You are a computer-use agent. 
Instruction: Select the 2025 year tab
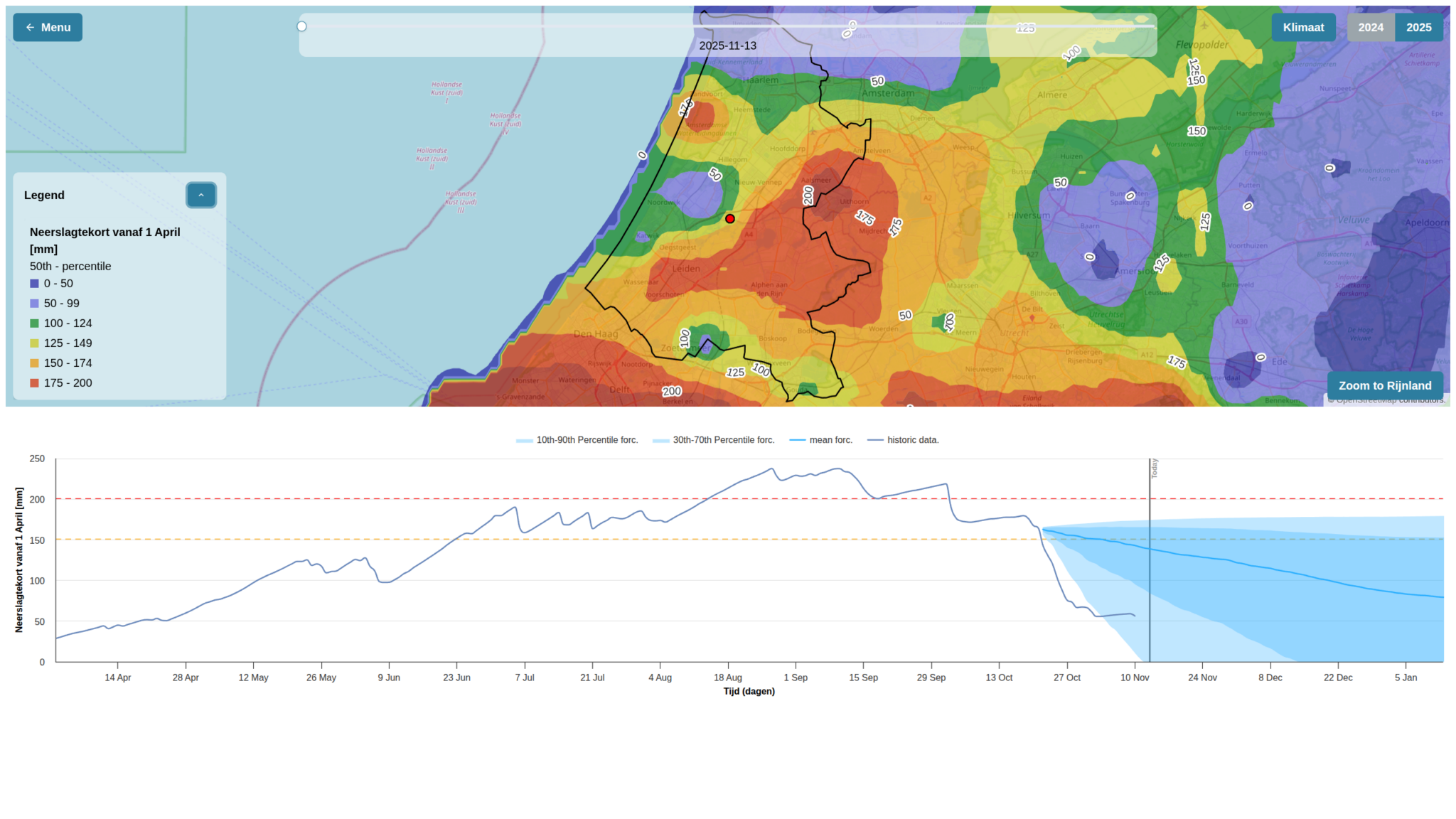pyautogui.click(x=1418, y=28)
